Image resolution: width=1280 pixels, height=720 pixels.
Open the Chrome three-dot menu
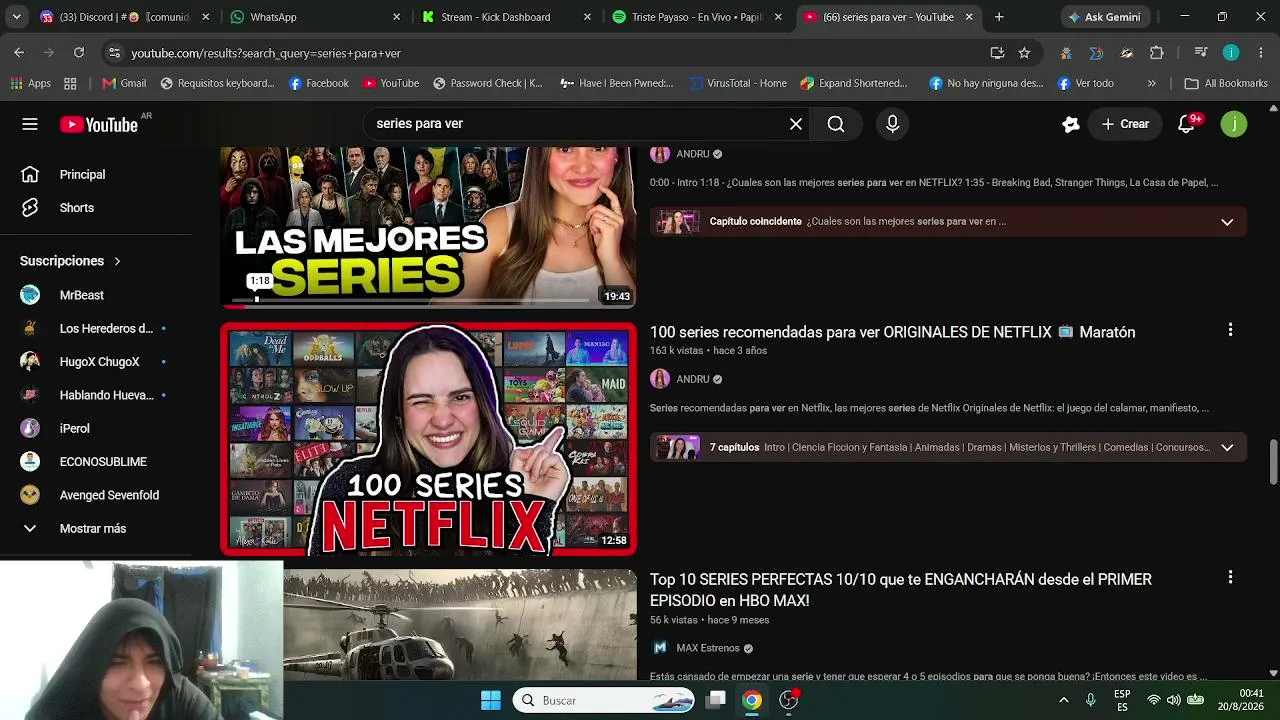coord(1261,53)
